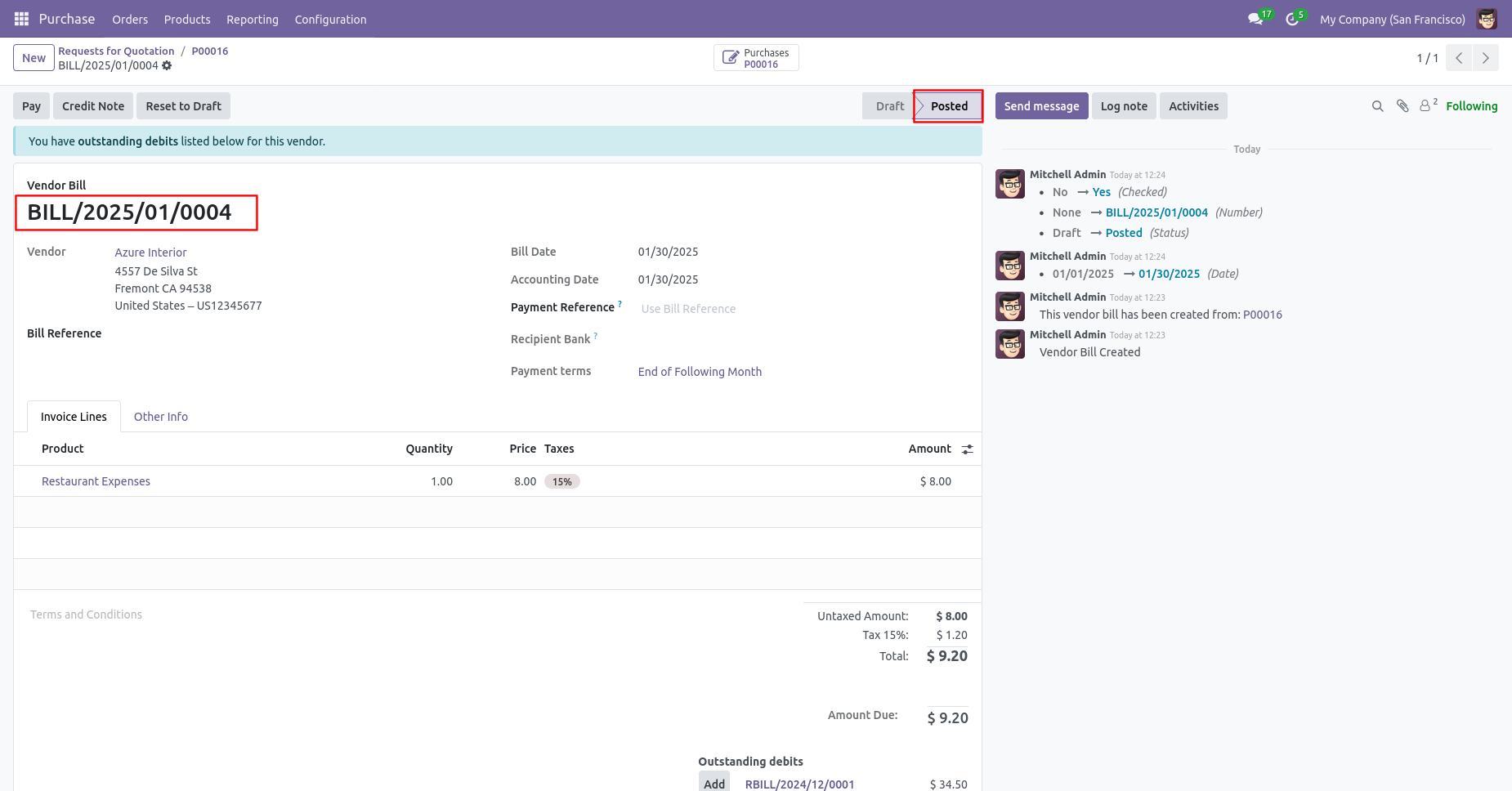Toggle the Following status
The image size is (1512, 791).
1471,106
